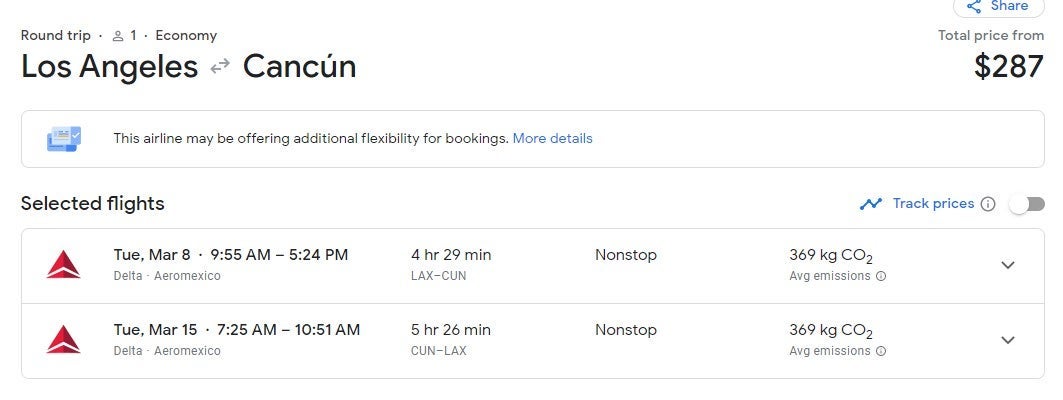1063x400 pixels.
Task: Click the booking flexibility ticket icon
Action: click(x=64, y=139)
